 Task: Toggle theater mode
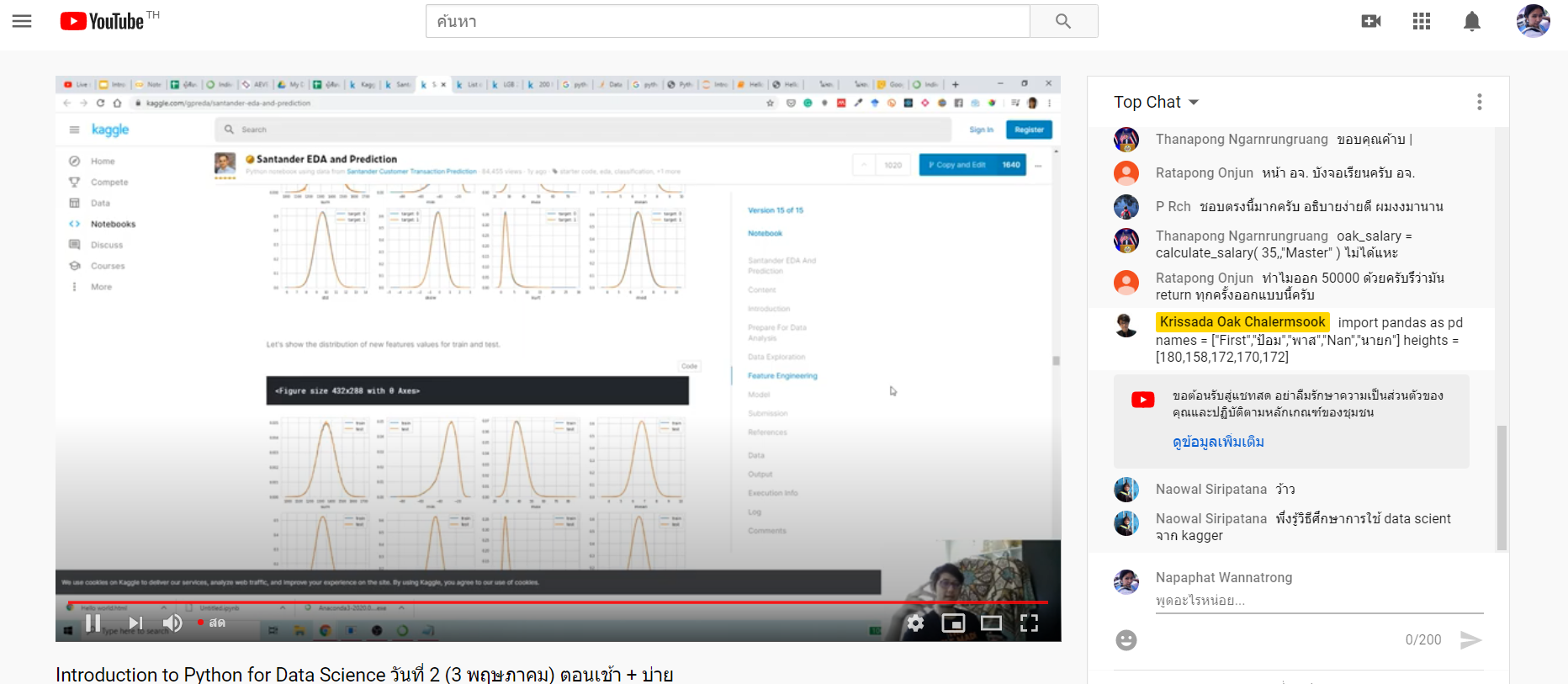[x=992, y=623]
